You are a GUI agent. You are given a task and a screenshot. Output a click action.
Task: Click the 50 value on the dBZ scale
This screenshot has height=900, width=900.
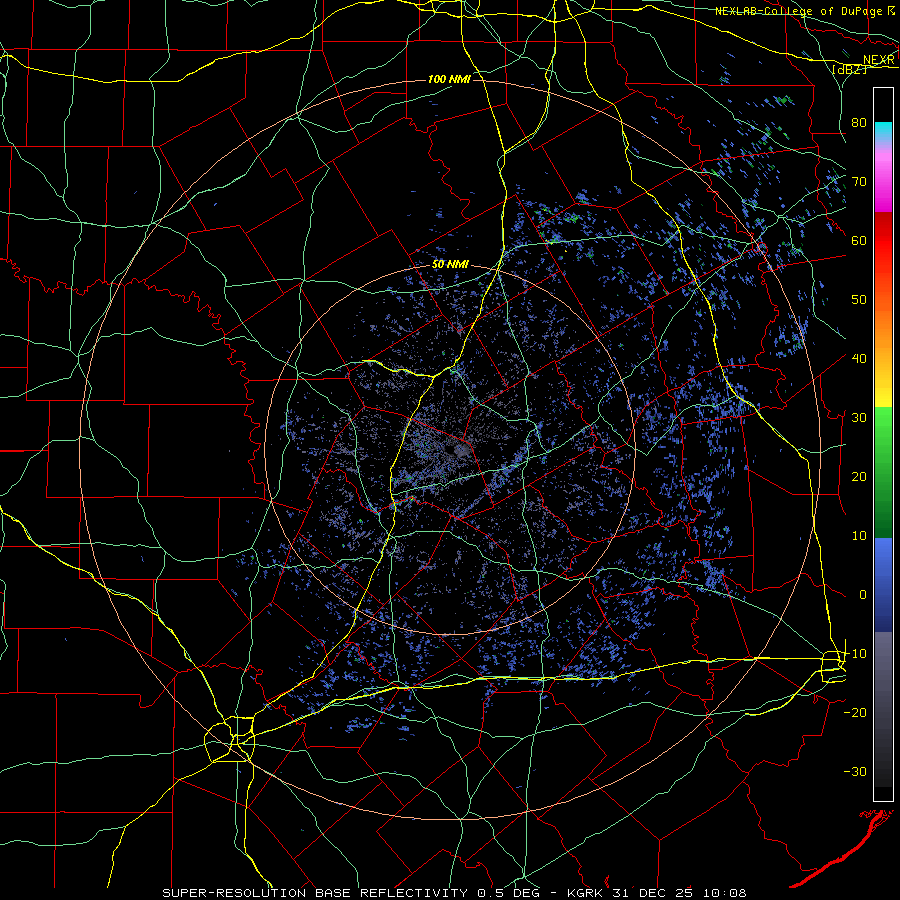click(x=859, y=300)
